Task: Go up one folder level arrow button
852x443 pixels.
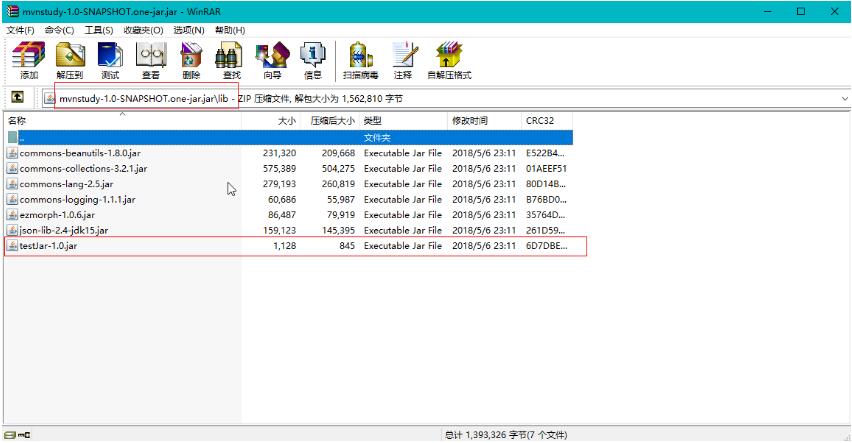Action: (x=17, y=97)
